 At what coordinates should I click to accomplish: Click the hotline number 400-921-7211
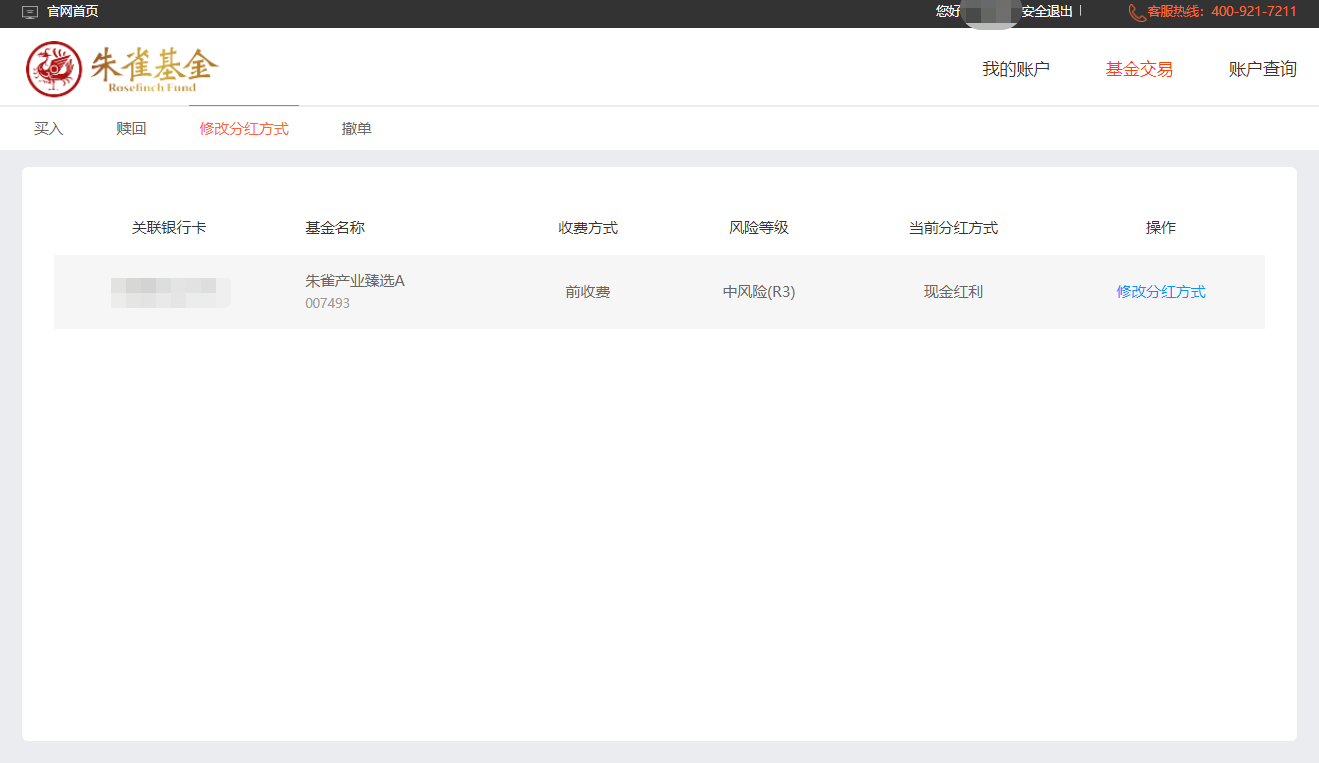click(x=1254, y=12)
